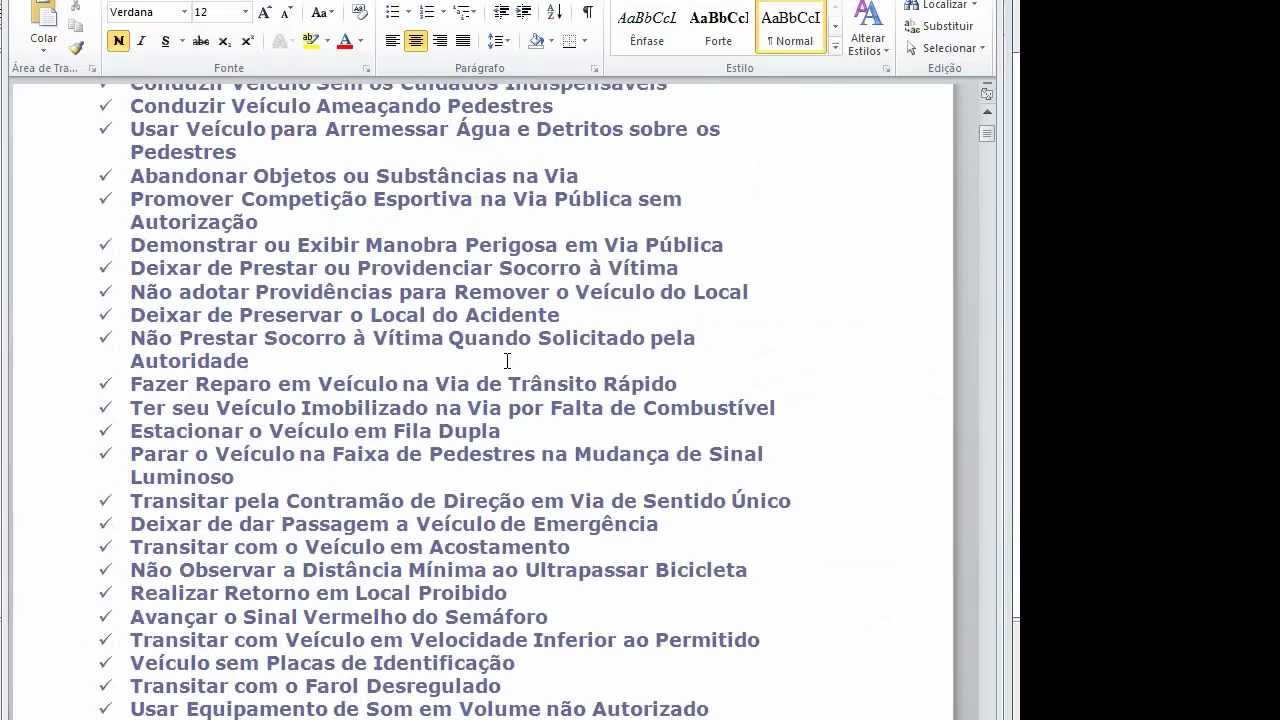
Task: Open the highlight color dropdown arrow
Action: click(326, 41)
